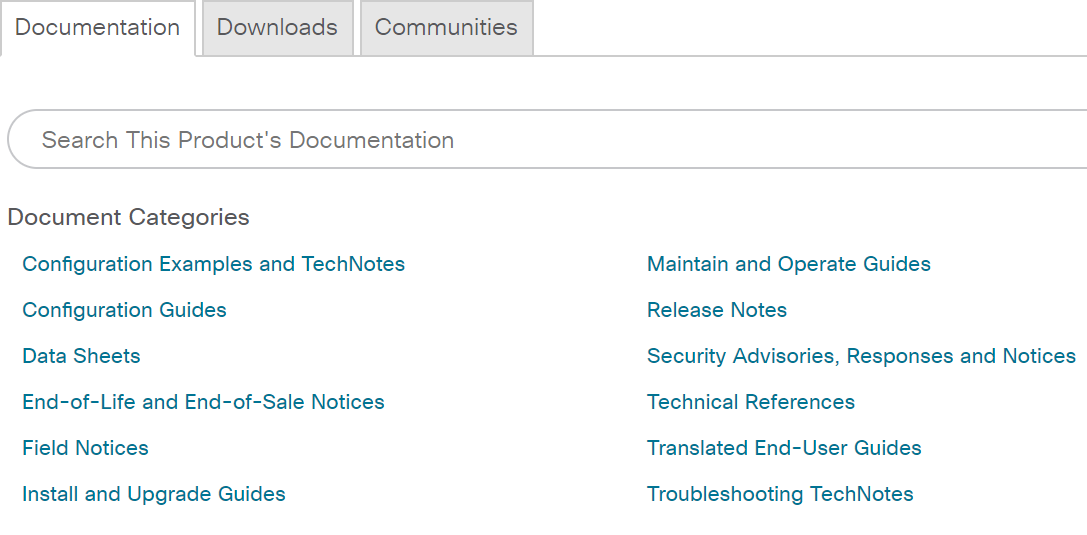Open Maintain and Operate Guides link
This screenshot has height=535, width=1087.
(x=788, y=264)
